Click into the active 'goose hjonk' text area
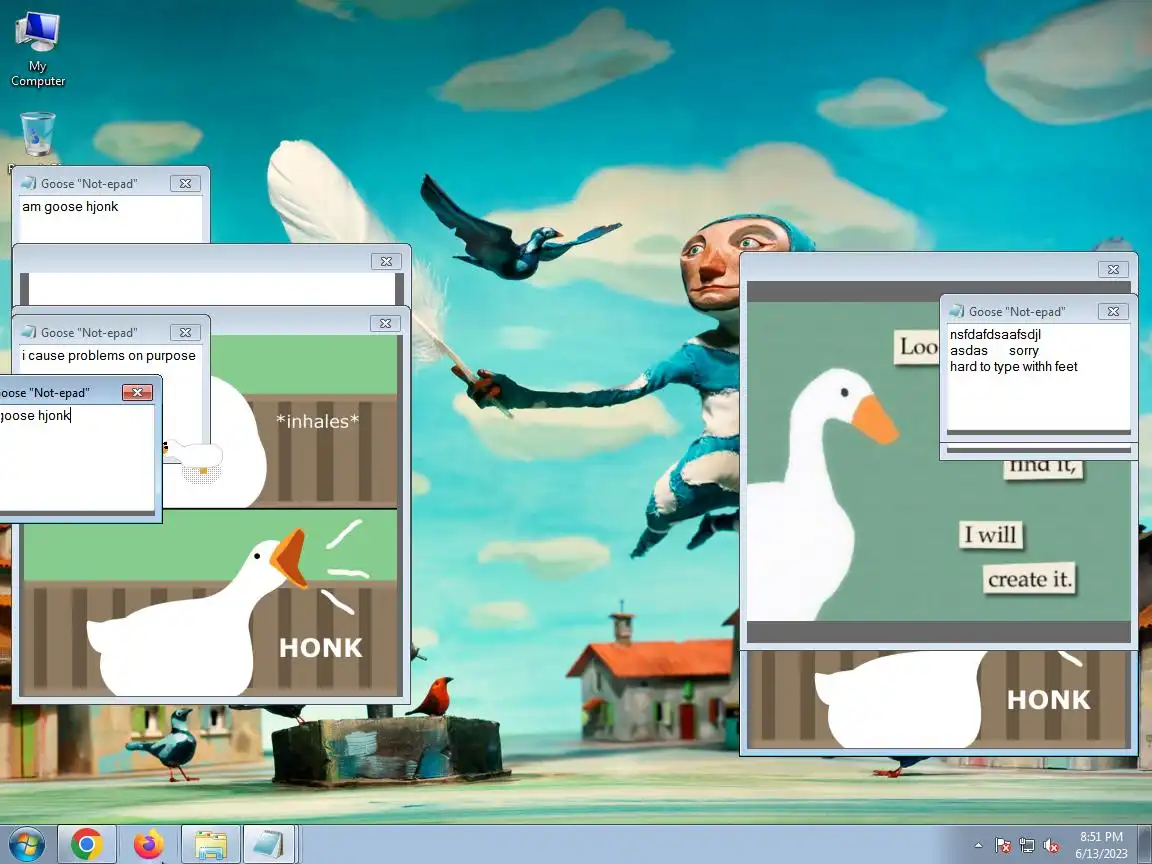 [77, 458]
